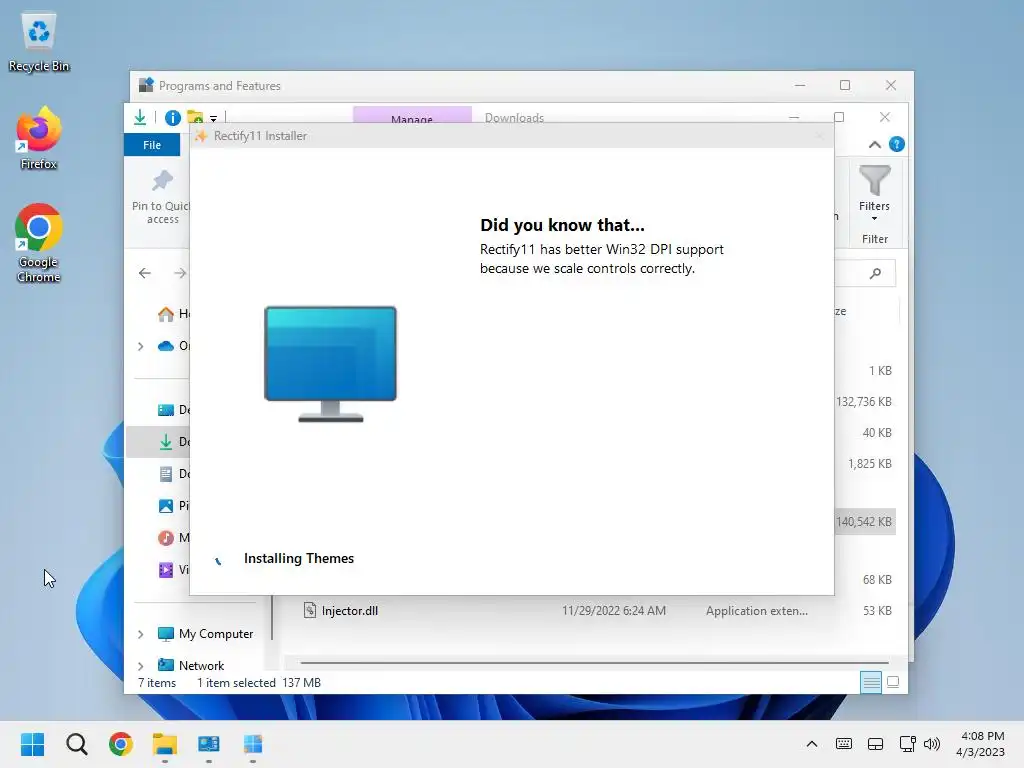The width and height of the screenshot is (1024, 768).
Task: Open the clock showing 4:08 PM
Action: pyautogui.click(x=981, y=744)
